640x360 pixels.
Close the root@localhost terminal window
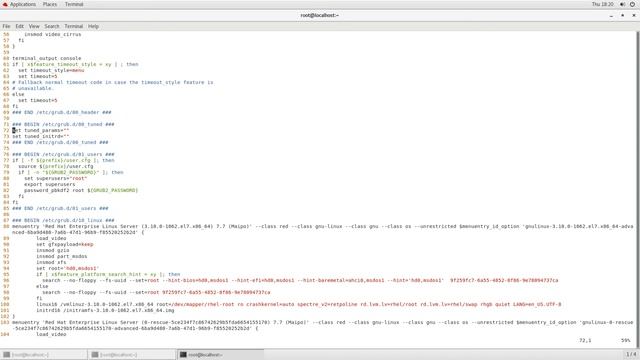point(634,16)
